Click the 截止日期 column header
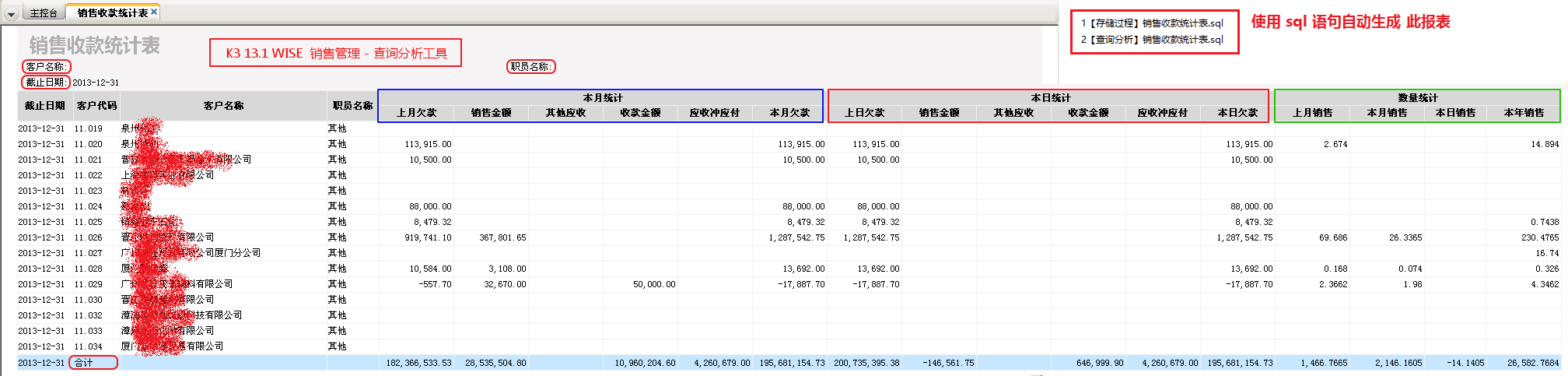Image resolution: width=1568 pixels, height=376 pixels. coord(44,106)
